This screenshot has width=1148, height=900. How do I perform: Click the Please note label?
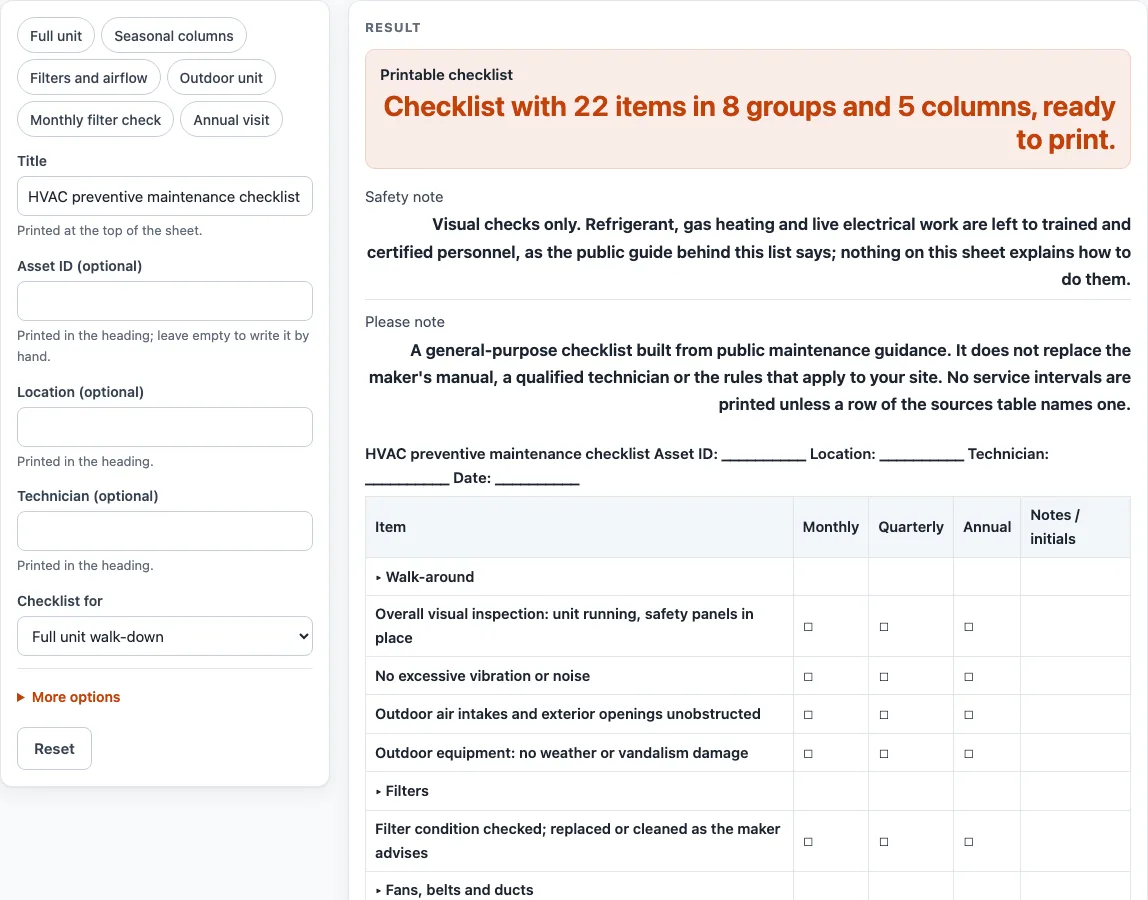[x=405, y=322]
